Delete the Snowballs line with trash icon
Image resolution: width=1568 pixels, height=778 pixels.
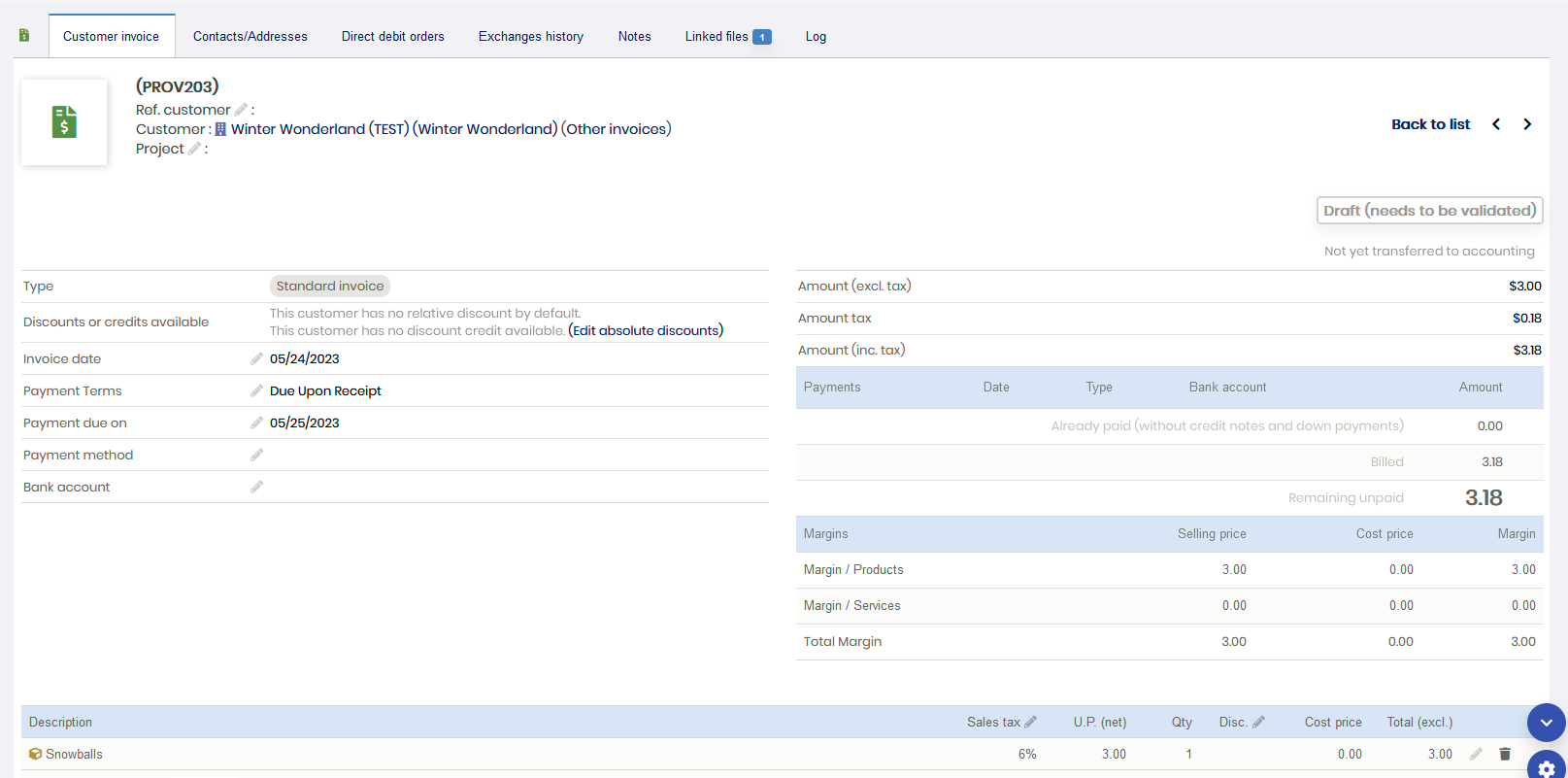coord(1505,754)
